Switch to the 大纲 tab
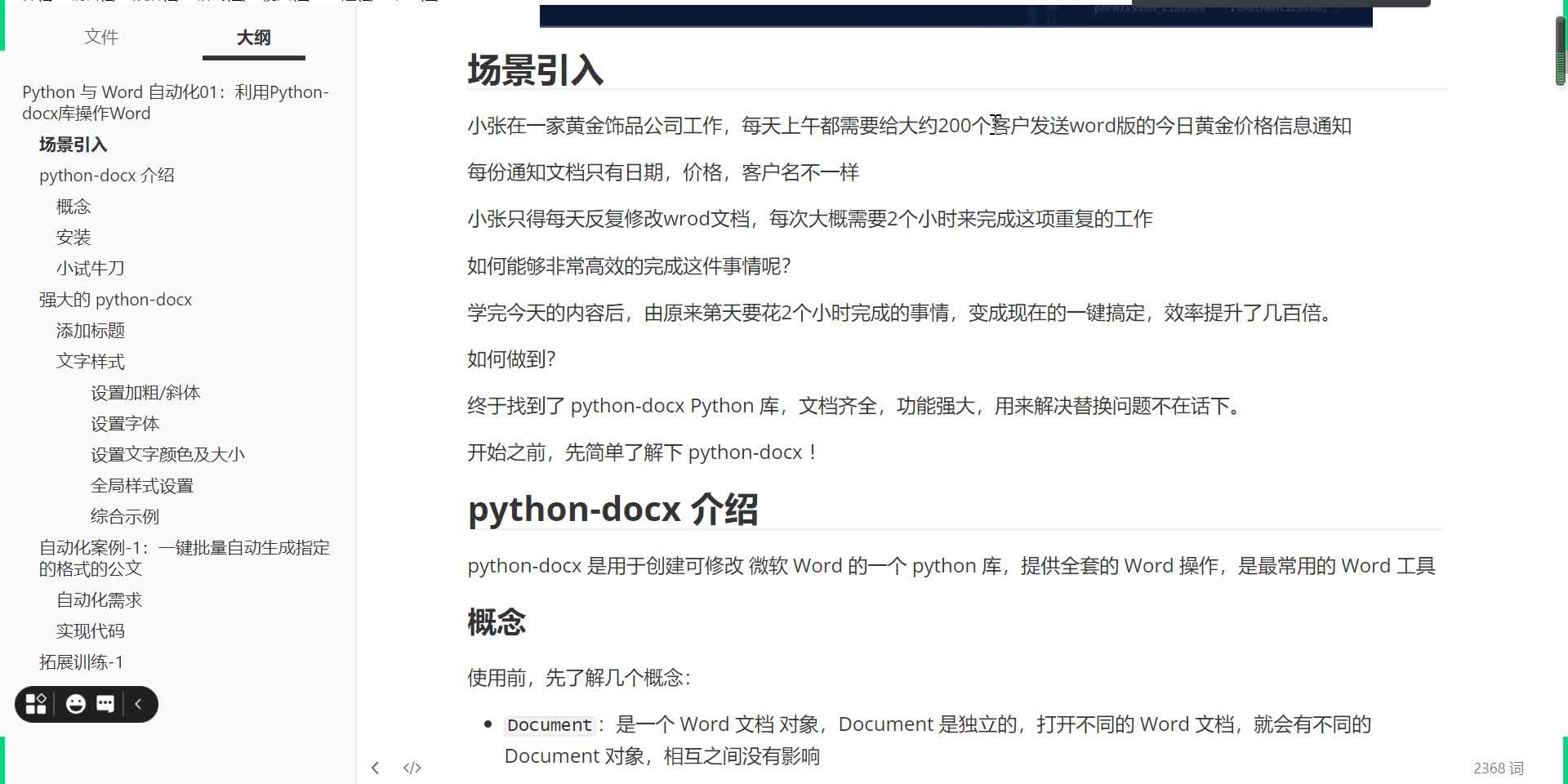 253,38
